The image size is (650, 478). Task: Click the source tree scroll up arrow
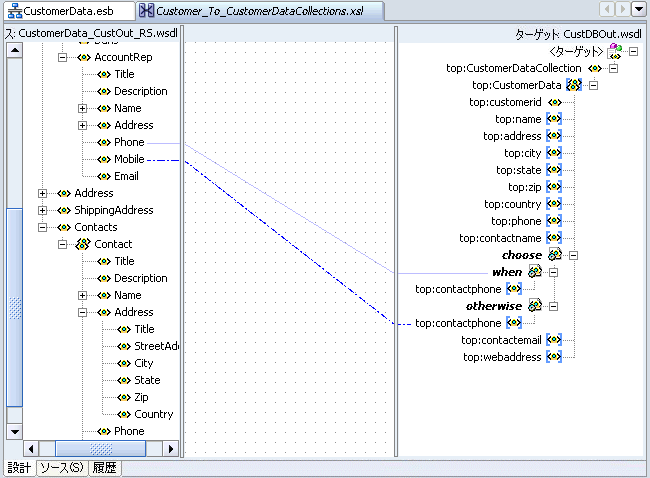(15, 51)
